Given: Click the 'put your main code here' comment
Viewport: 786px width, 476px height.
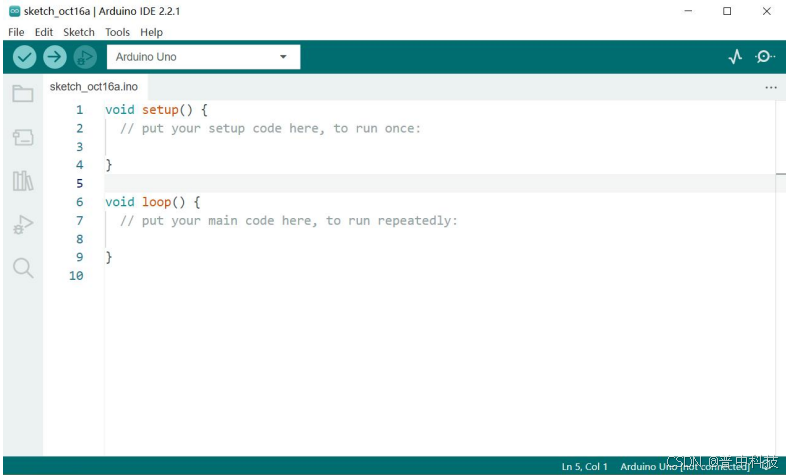Looking at the screenshot, I should pyautogui.click(x=289, y=220).
